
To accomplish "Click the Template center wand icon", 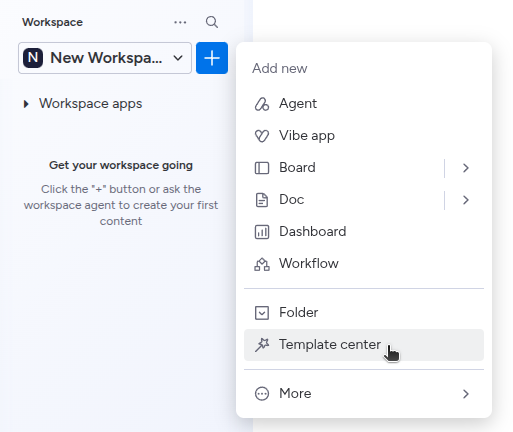I will coord(262,345).
